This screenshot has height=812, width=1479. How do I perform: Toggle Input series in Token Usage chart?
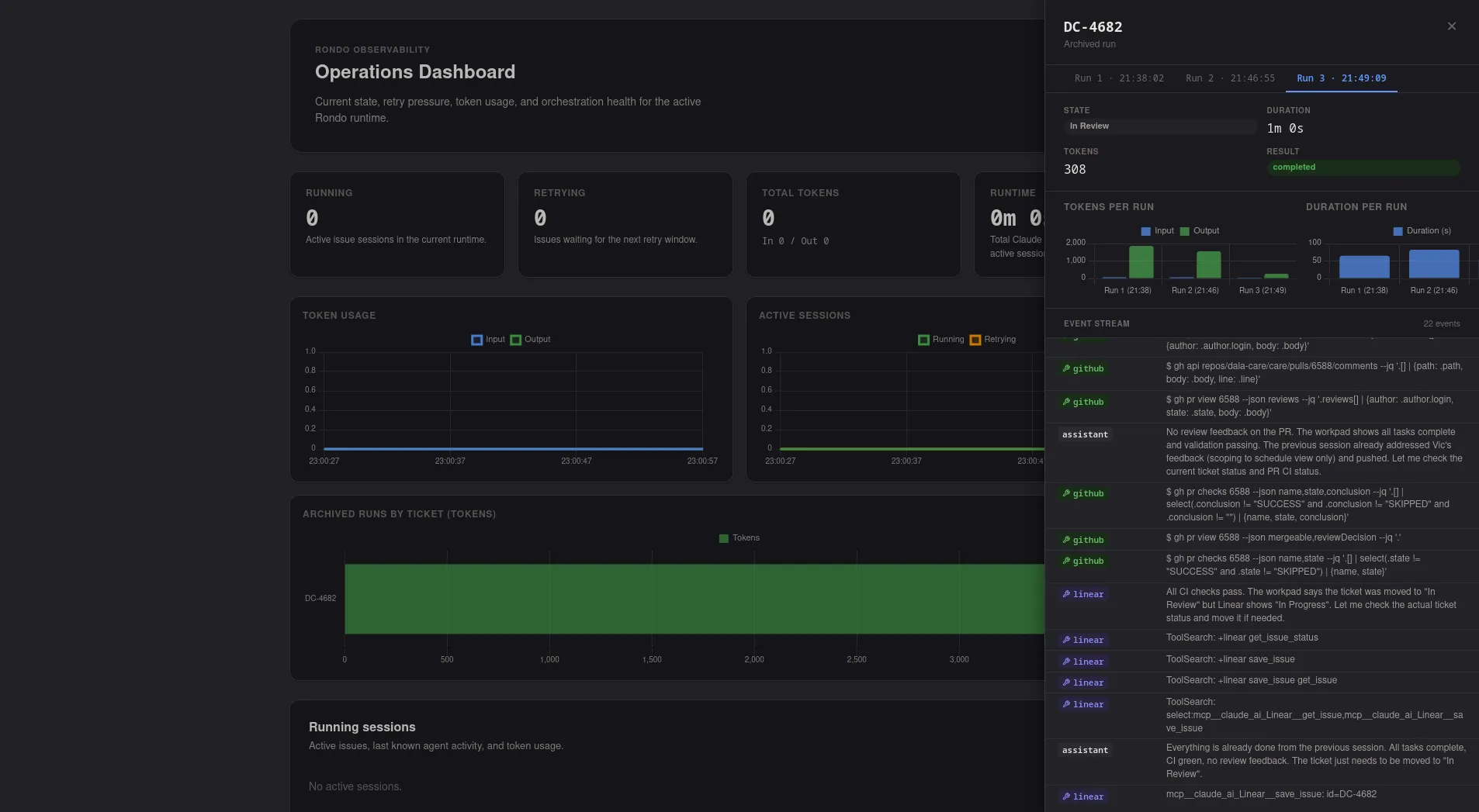pyautogui.click(x=487, y=340)
